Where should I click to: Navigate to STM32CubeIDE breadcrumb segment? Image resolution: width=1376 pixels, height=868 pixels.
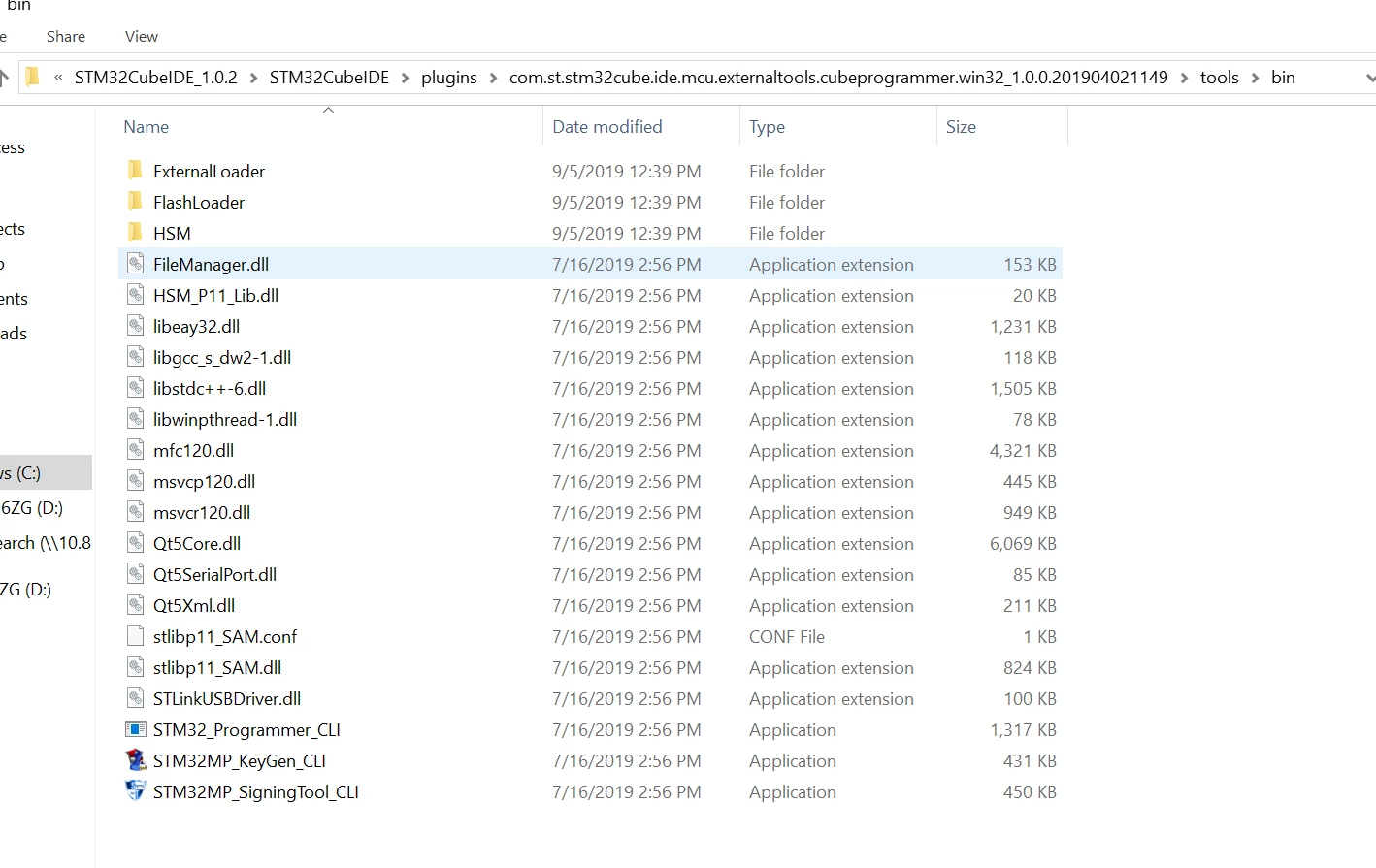(x=329, y=78)
